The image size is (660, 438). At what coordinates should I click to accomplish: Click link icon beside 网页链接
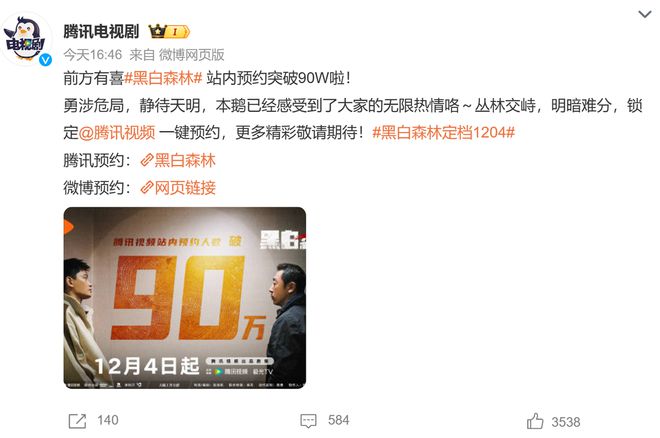pyautogui.click(x=147, y=188)
